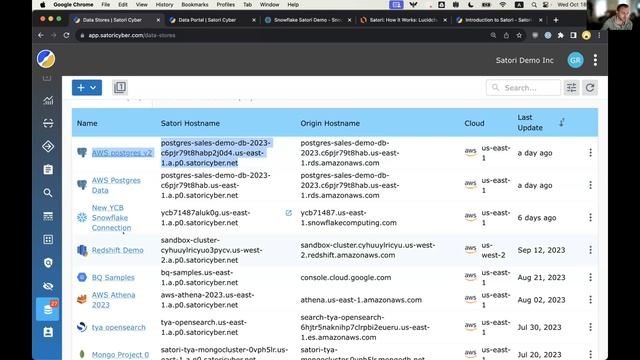Viewport: 640px width, 360px height.
Task: Open the analytics chart sidebar icon
Action: (x=48, y=100)
